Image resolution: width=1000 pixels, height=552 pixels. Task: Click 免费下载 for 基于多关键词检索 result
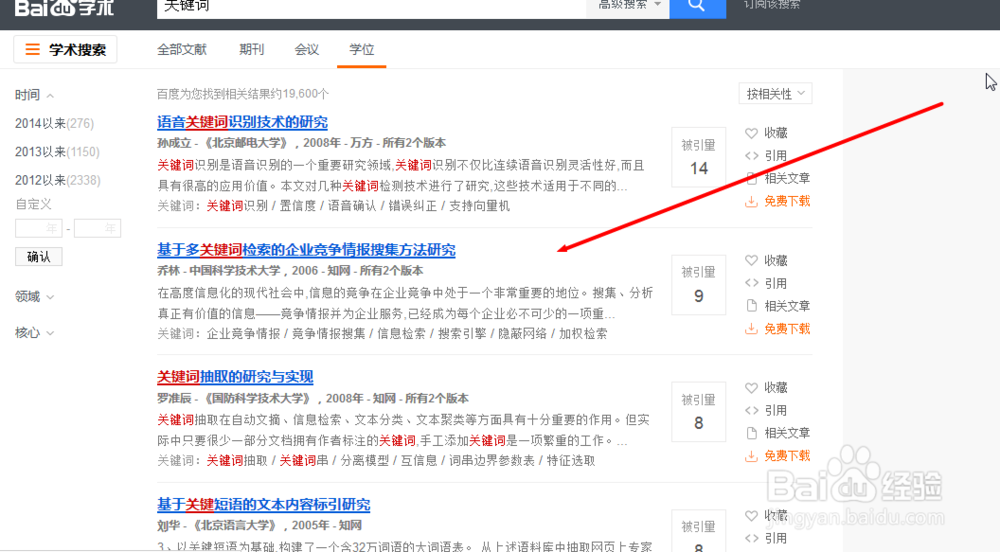787,329
